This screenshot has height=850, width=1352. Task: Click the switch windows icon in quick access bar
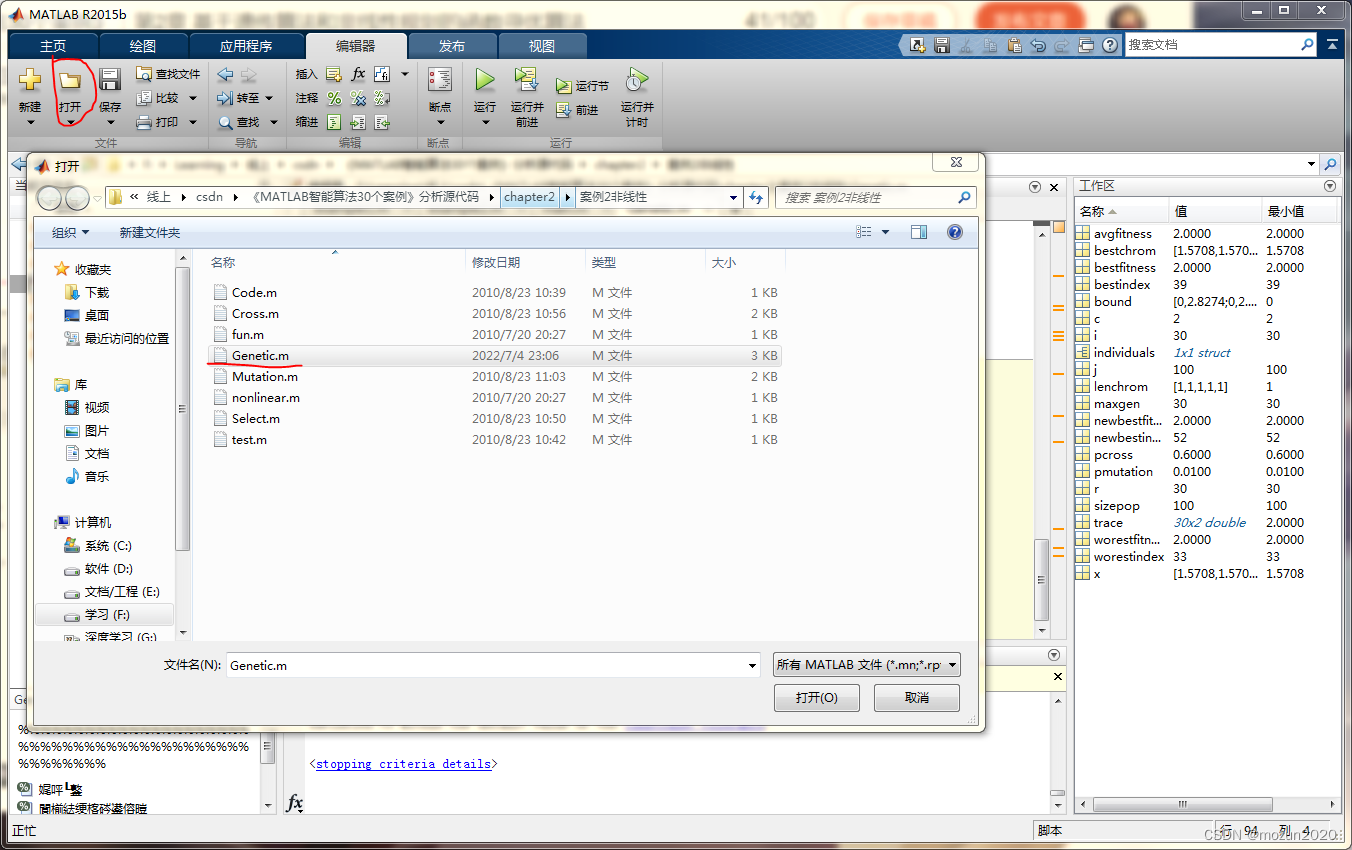pos(1087,46)
